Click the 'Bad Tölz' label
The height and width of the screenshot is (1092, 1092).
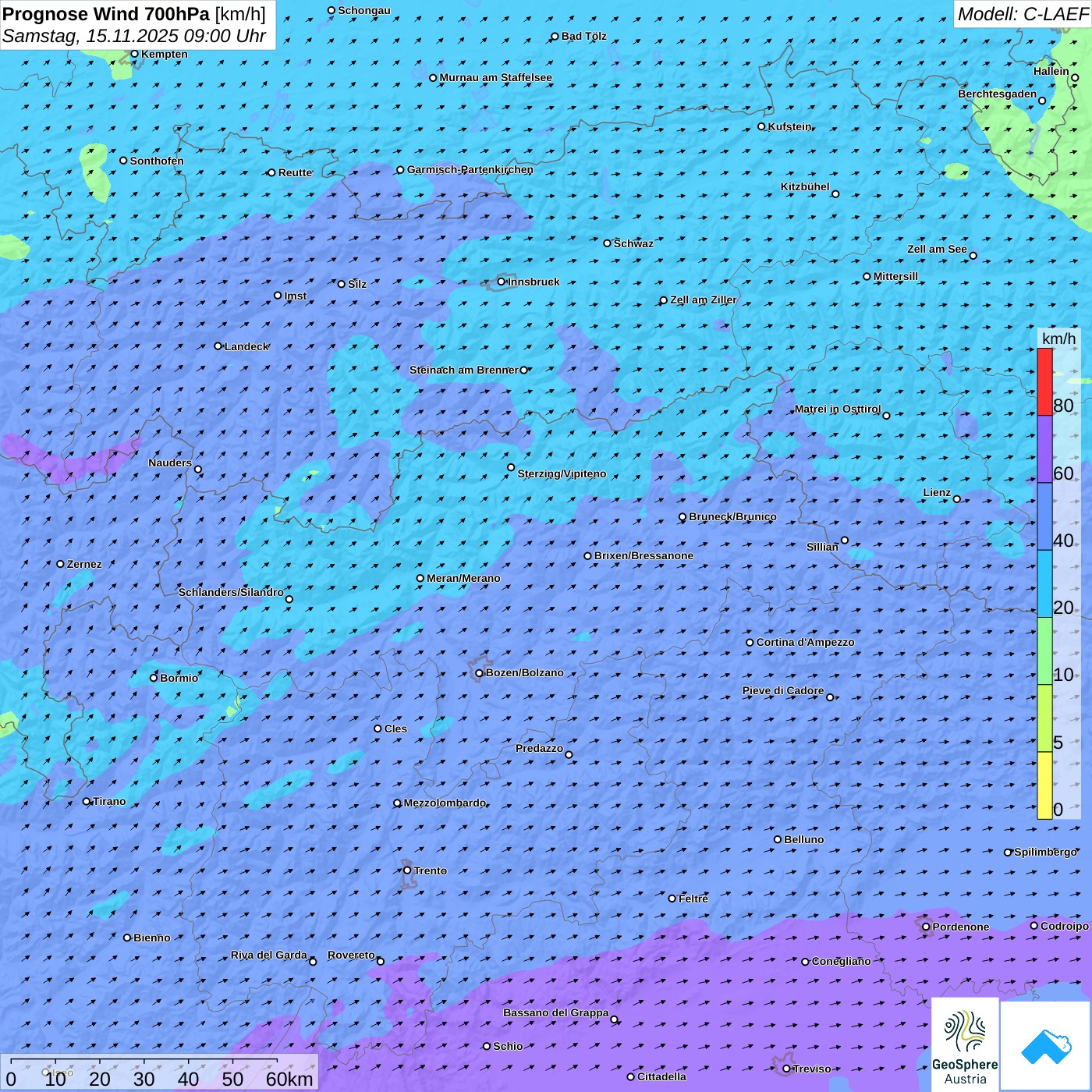[583, 36]
